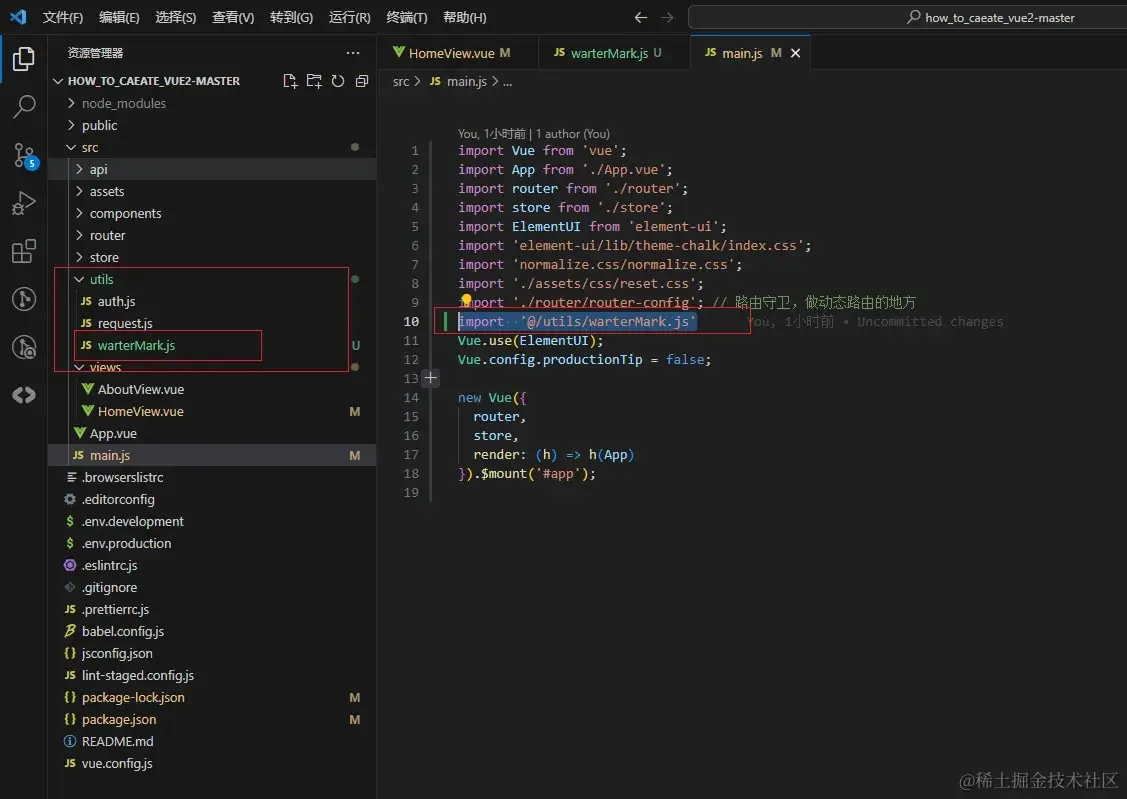Click the New Folder icon in explorer header
This screenshot has height=799, width=1127.
point(314,81)
